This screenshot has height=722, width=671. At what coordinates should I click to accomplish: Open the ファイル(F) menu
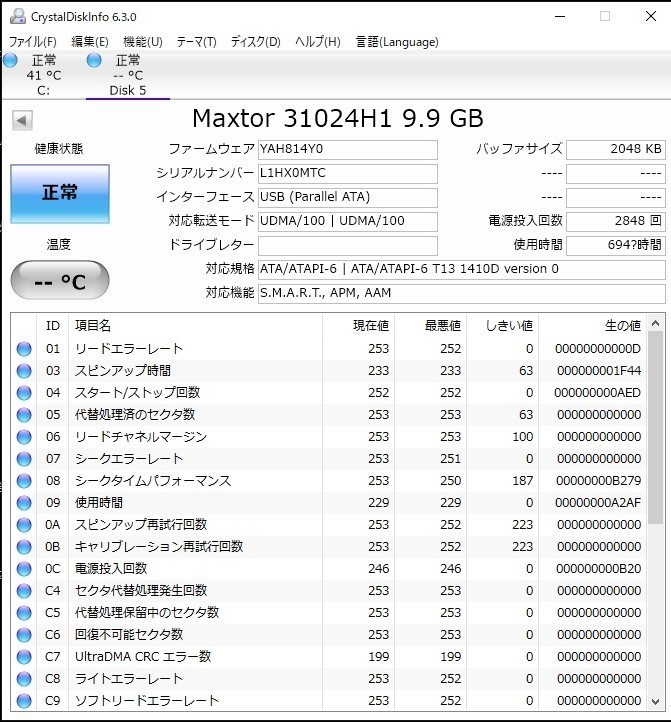(x=32, y=42)
